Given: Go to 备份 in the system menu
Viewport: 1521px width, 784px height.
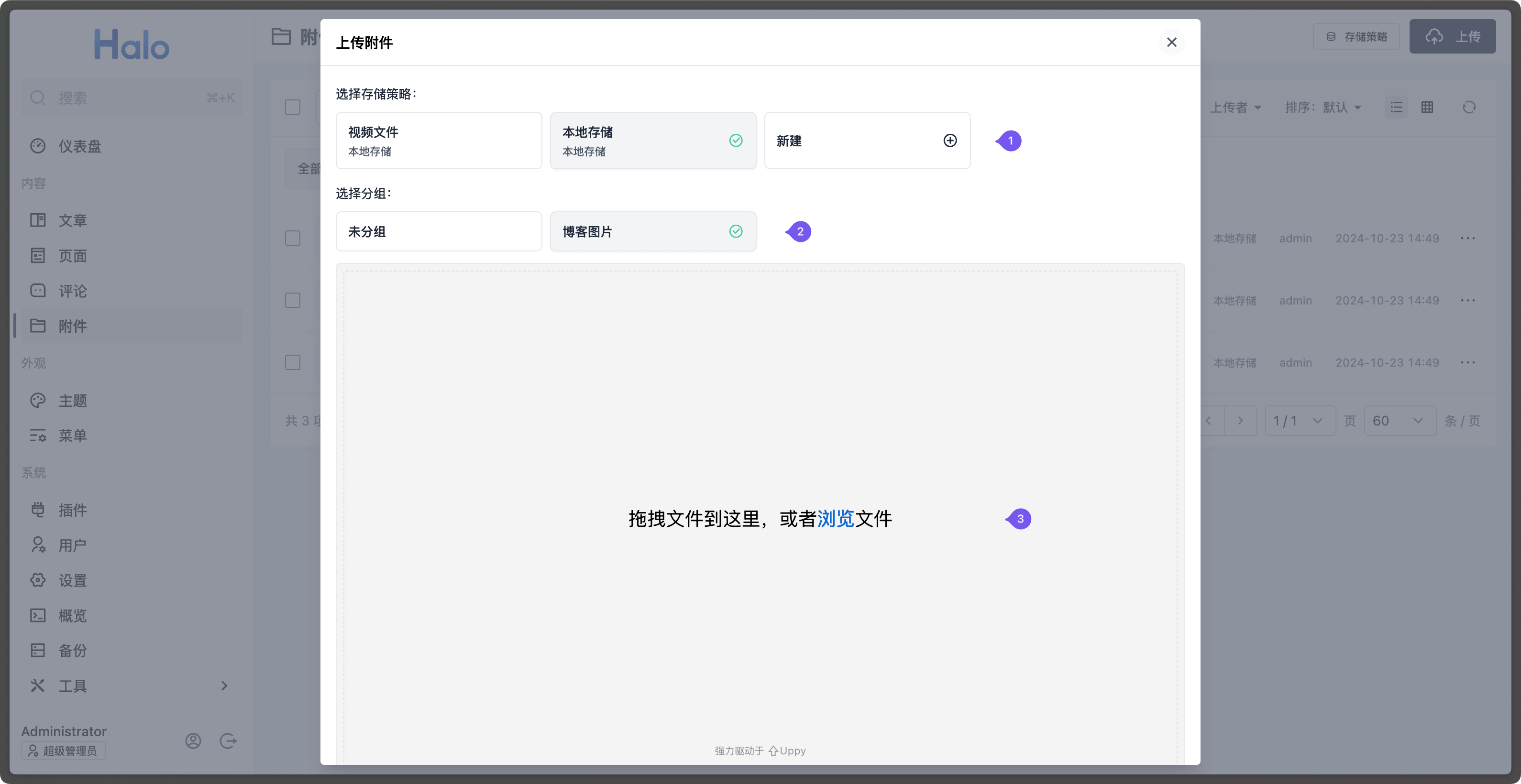Looking at the screenshot, I should 74,650.
